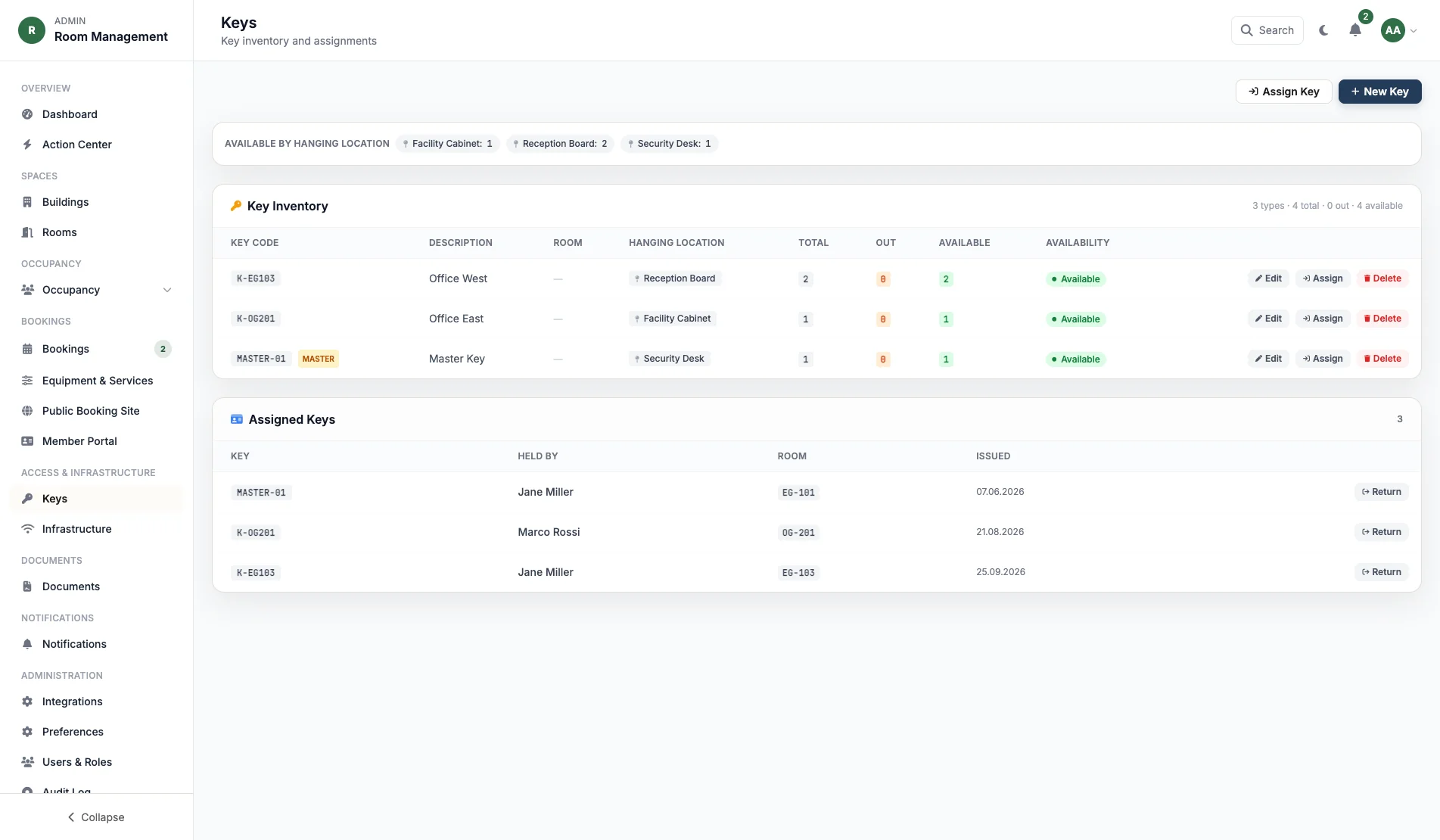Open the Documents sidebar entry
The width and height of the screenshot is (1440, 840).
click(97, 586)
